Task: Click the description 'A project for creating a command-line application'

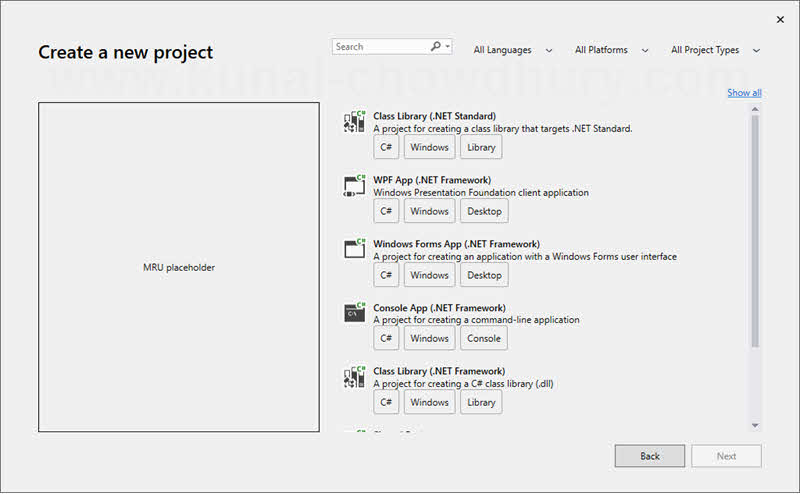Action: [476, 319]
